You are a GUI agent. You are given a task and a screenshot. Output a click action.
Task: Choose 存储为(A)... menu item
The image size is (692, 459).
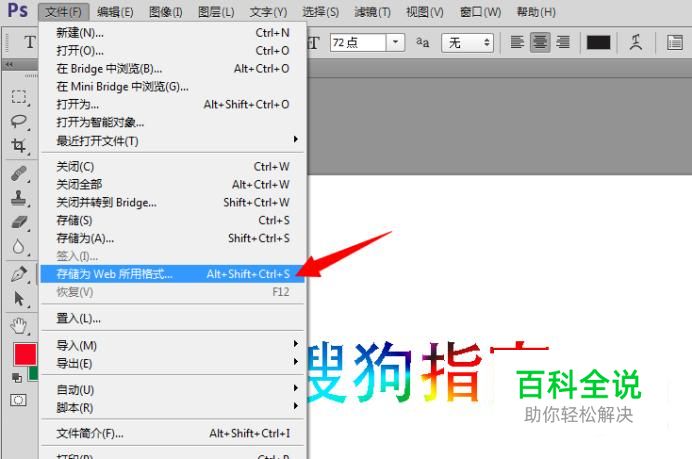(x=172, y=238)
